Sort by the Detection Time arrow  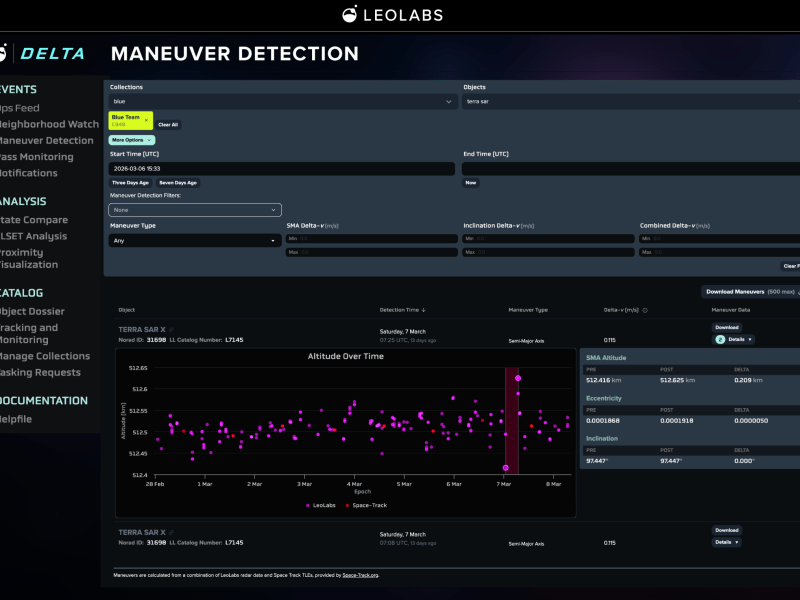(x=423, y=310)
